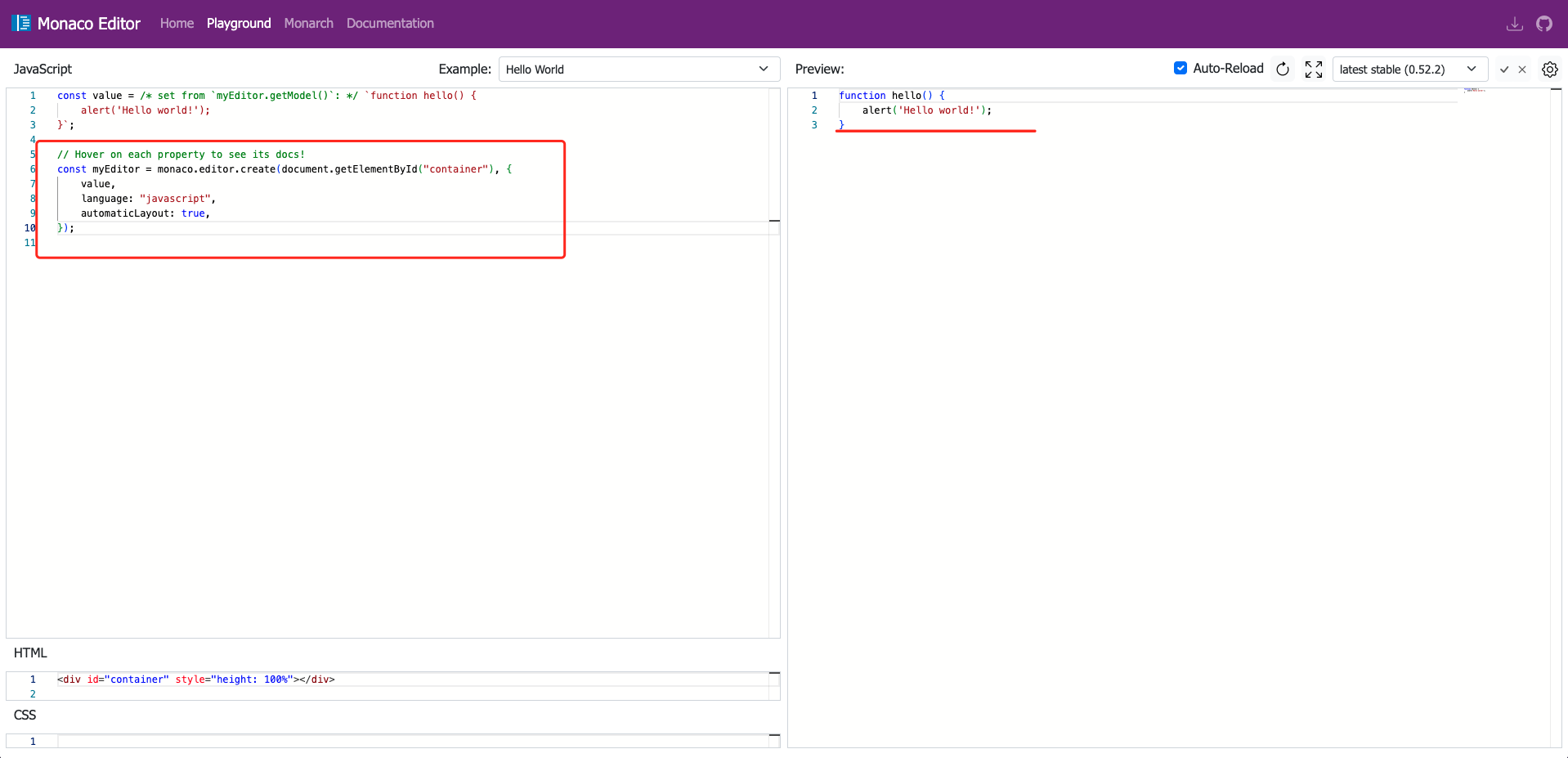
Task: Open the Example dropdown showing Hello World
Action: point(639,70)
